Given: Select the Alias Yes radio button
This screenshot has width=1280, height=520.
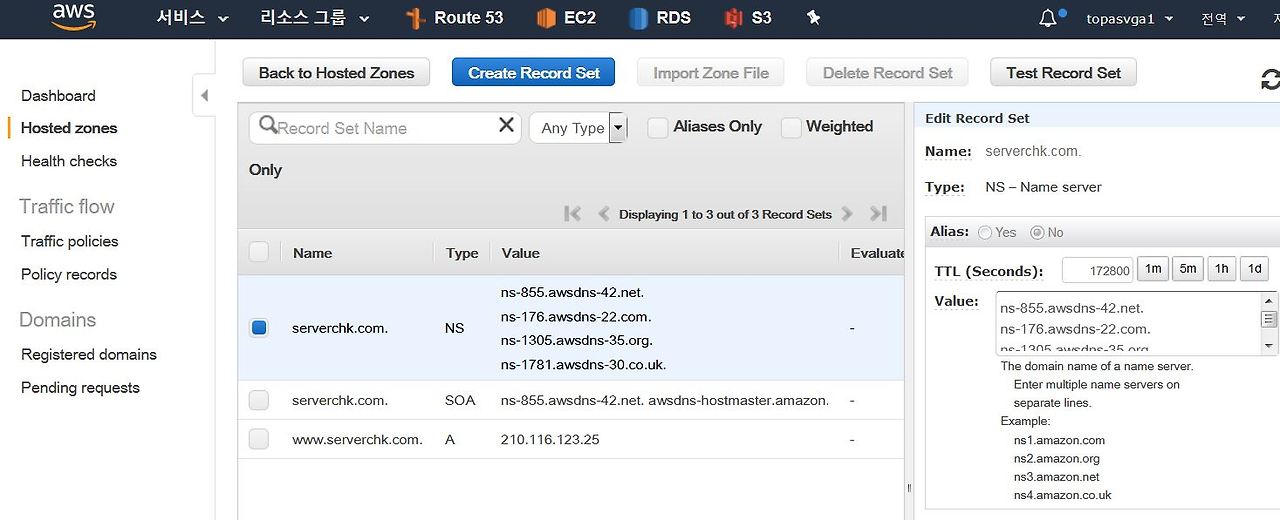Looking at the screenshot, I should tap(985, 232).
